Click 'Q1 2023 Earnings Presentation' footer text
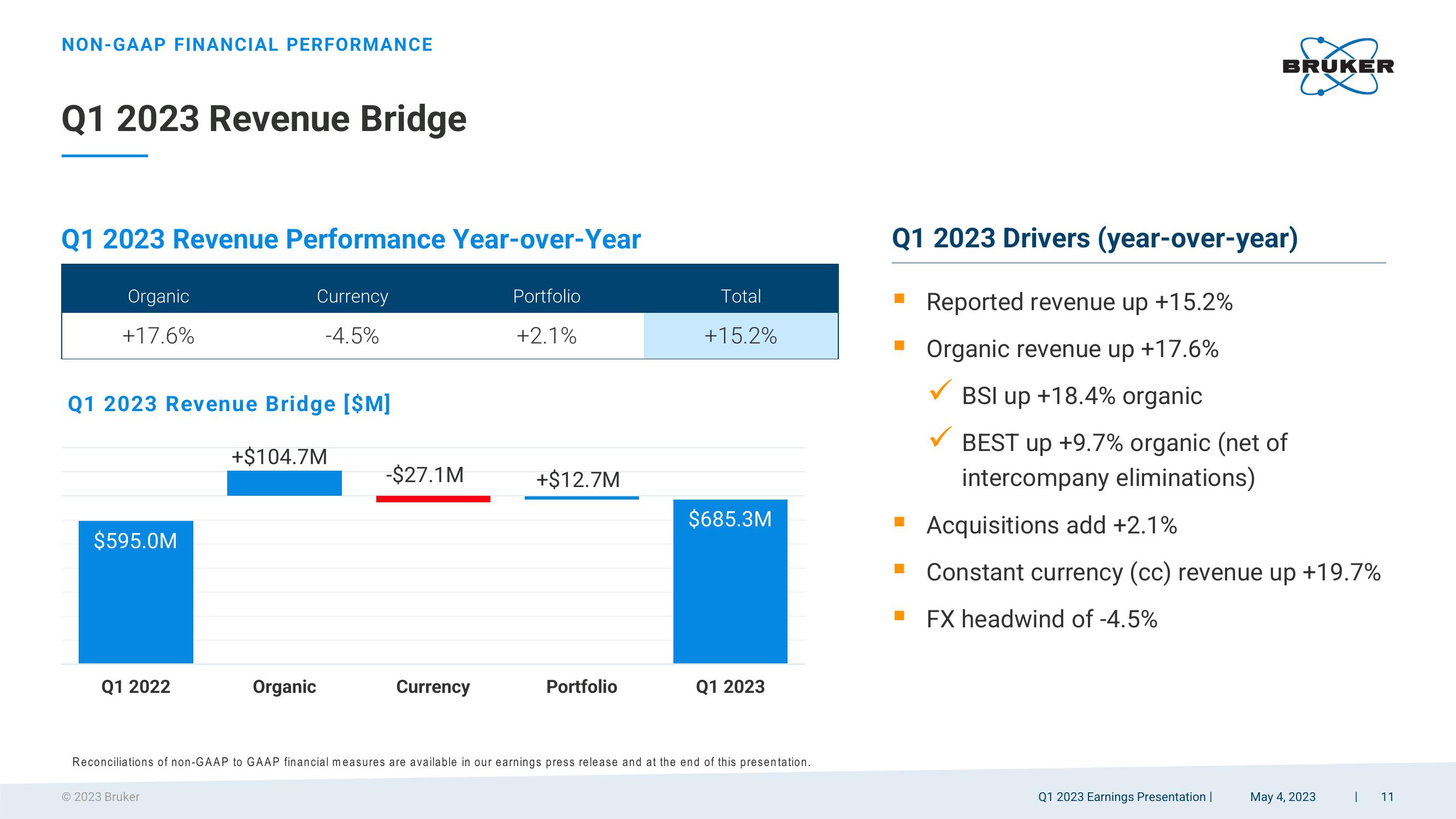The width and height of the screenshot is (1456, 819). pos(1122,797)
